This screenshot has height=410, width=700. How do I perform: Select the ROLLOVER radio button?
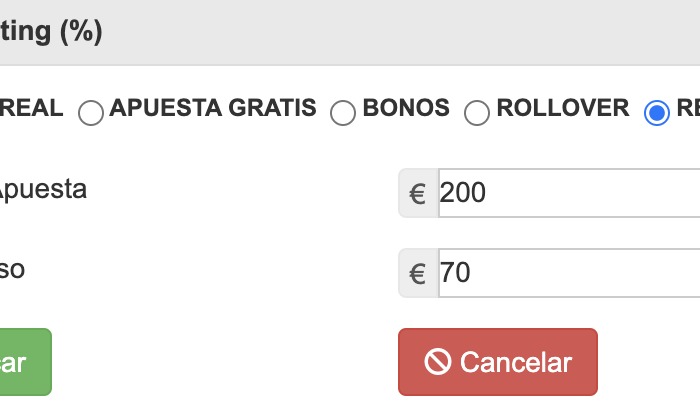click(477, 113)
